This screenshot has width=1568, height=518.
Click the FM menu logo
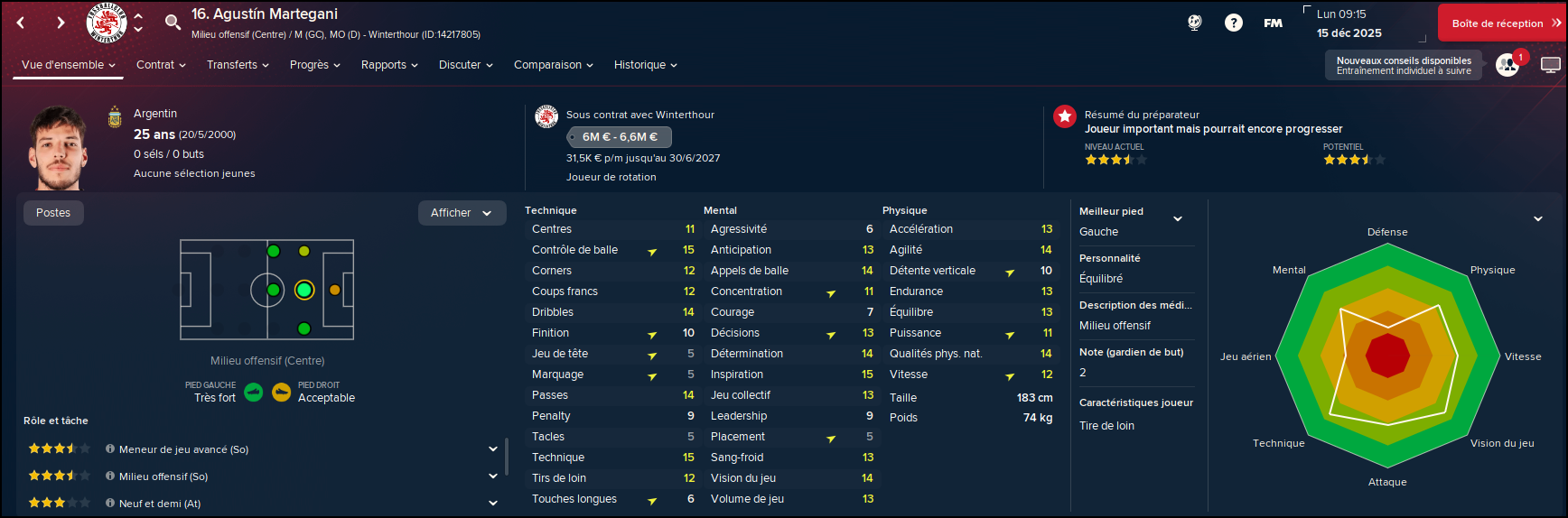(x=1273, y=23)
